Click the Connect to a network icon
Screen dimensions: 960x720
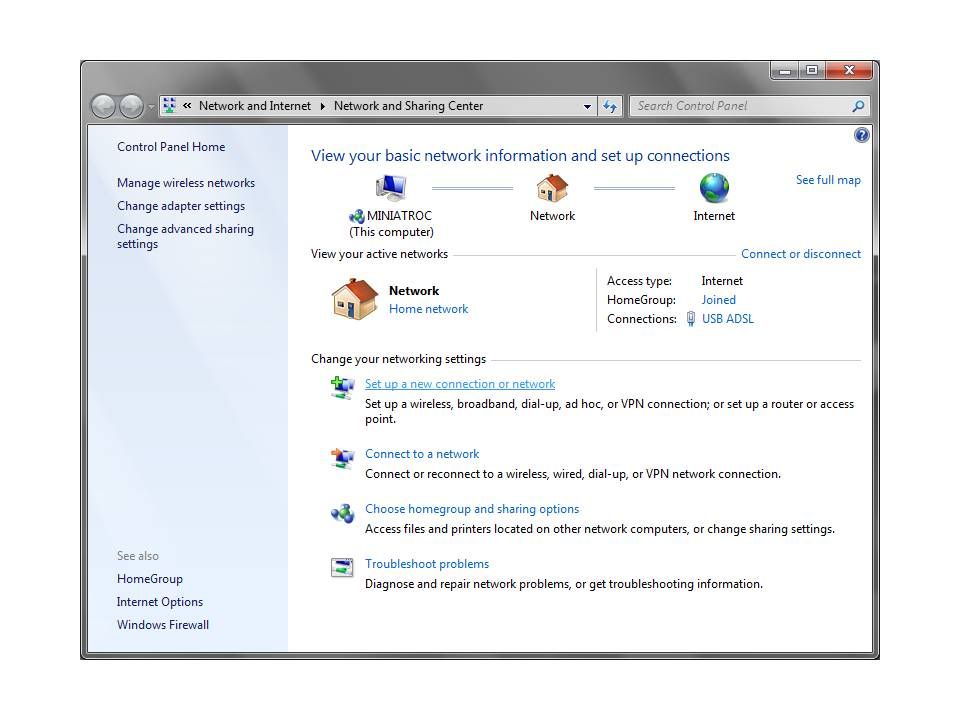pos(342,459)
